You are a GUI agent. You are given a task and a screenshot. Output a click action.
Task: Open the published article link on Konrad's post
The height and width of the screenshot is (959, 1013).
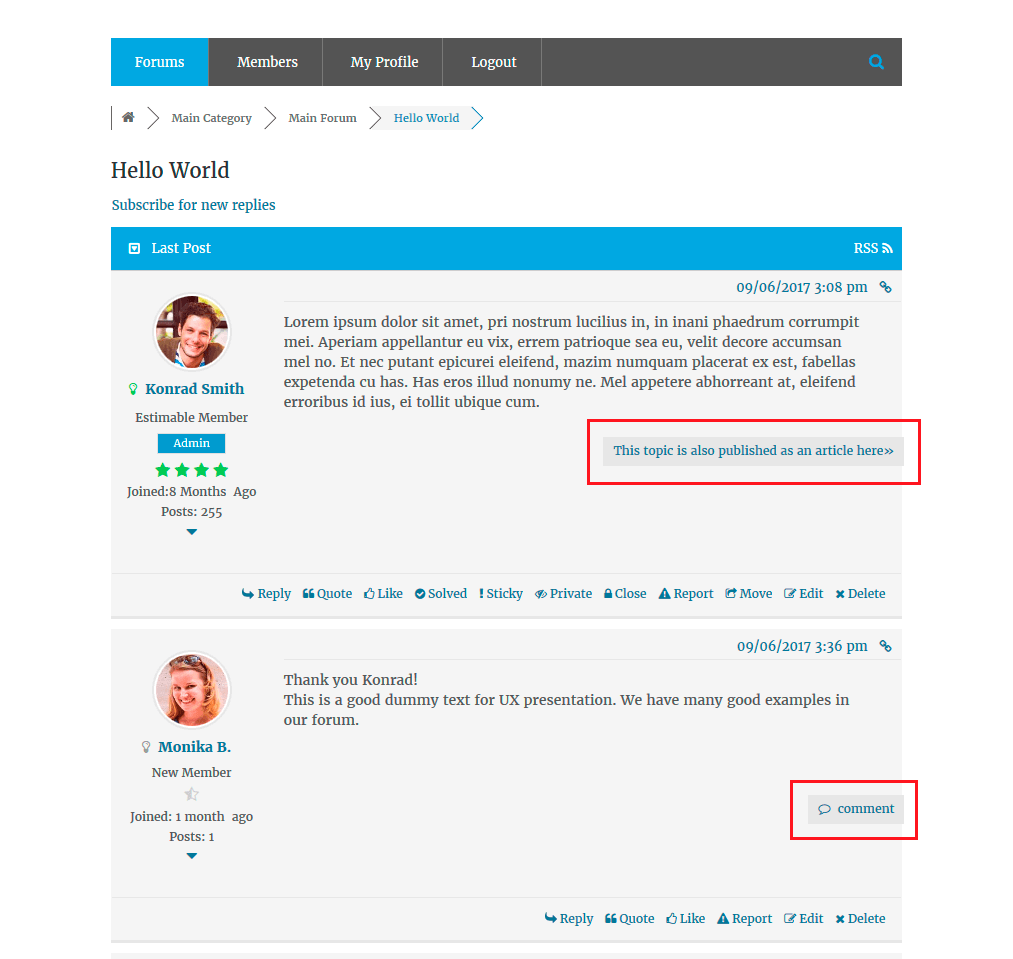click(752, 450)
